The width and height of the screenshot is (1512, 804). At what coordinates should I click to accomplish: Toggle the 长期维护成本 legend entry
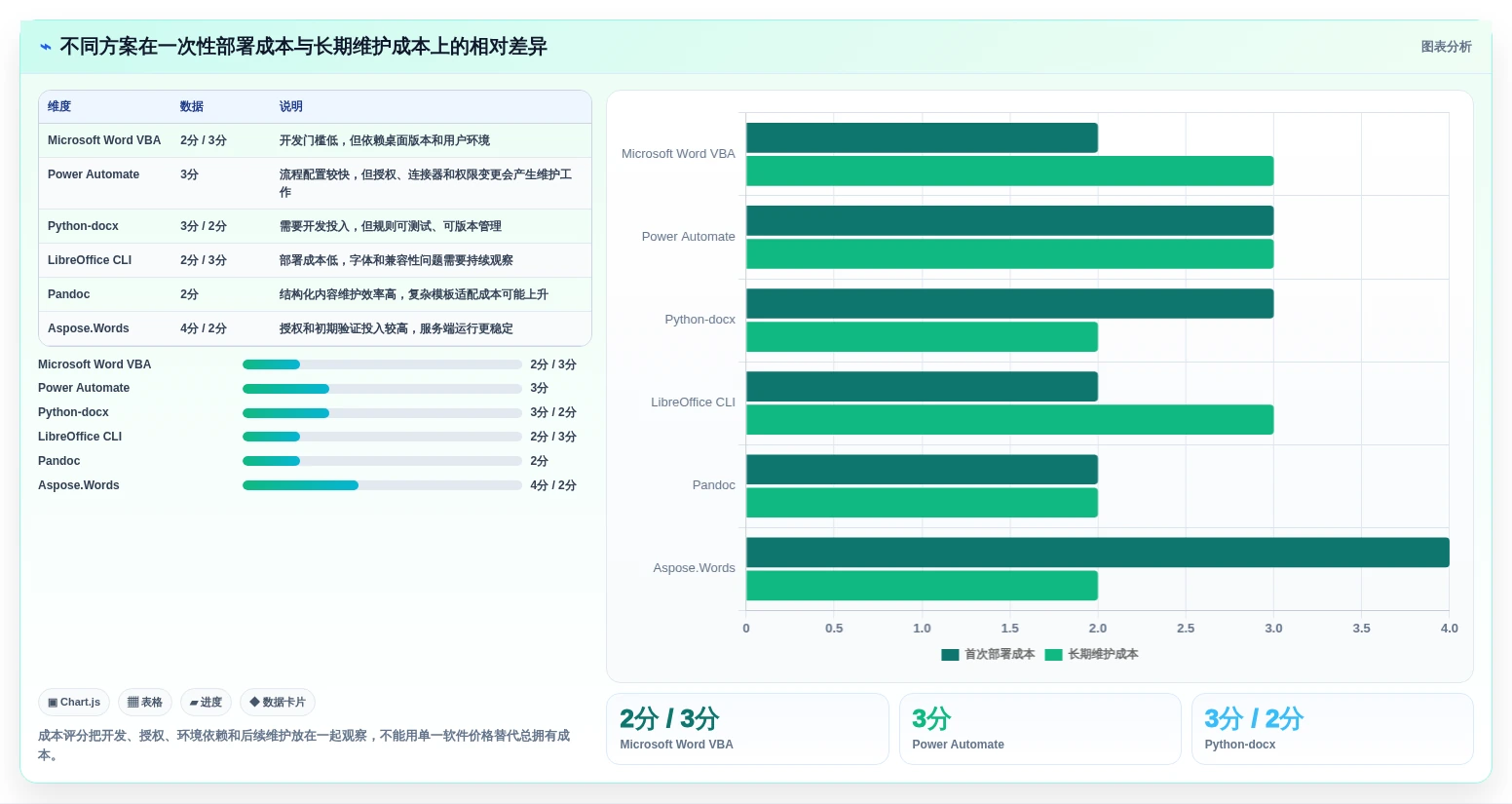1091,654
